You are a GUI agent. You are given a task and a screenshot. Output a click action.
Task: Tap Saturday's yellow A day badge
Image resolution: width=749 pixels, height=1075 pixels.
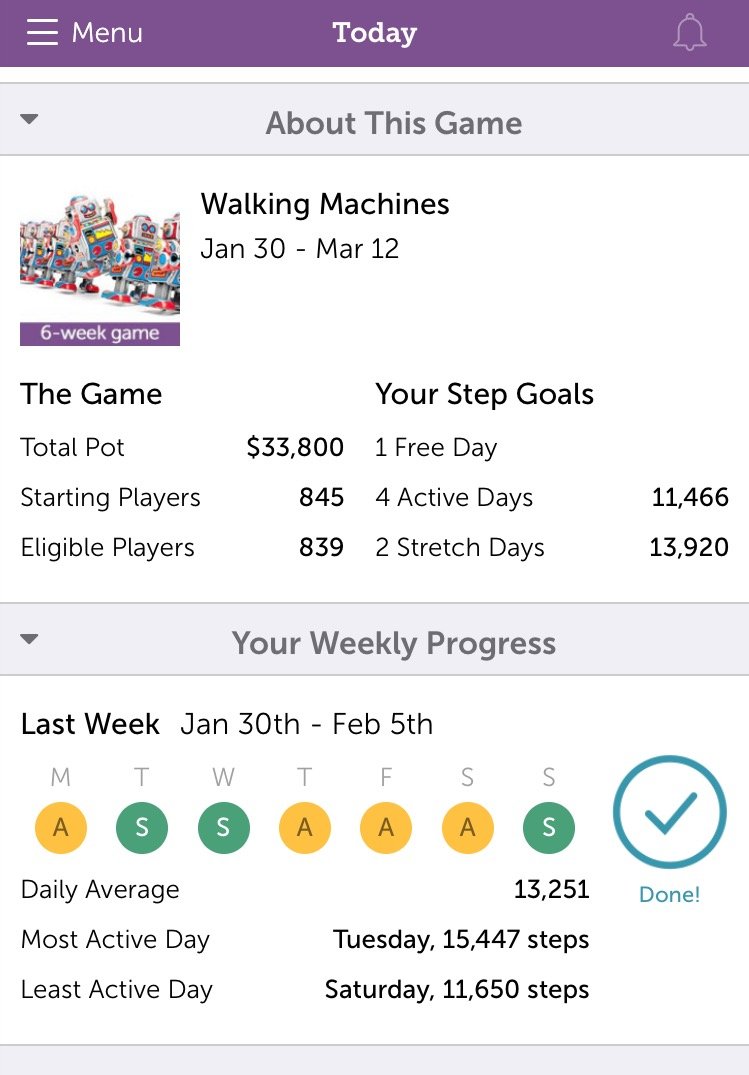point(468,828)
